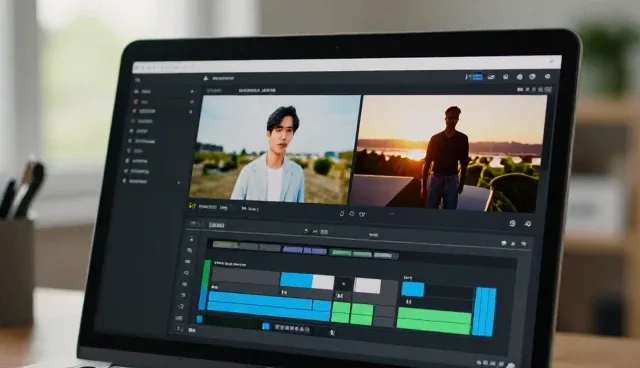640x368 pixels.
Task: Select the dimmed tab above the left preview
Action: pyautogui.click(x=214, y=90)
